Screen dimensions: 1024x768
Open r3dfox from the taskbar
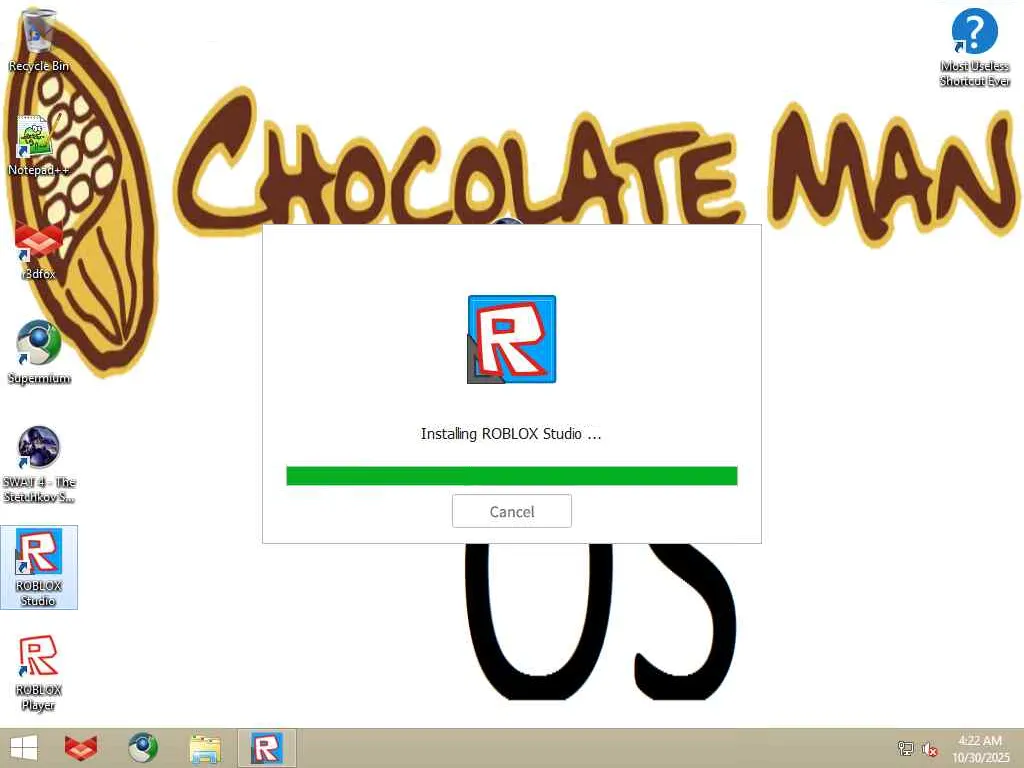point(81,748)
